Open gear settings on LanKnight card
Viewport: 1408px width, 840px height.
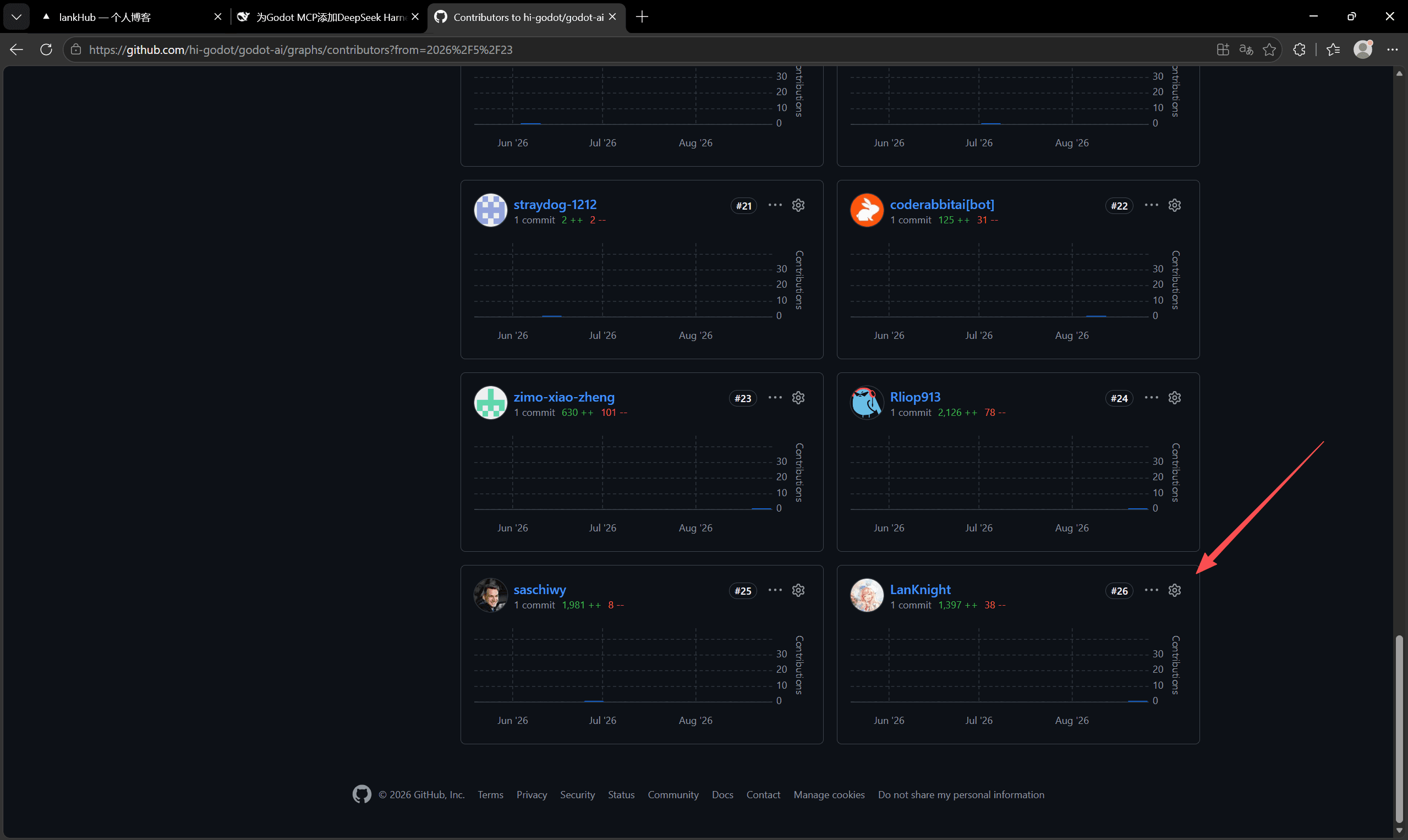point(1175,590)
